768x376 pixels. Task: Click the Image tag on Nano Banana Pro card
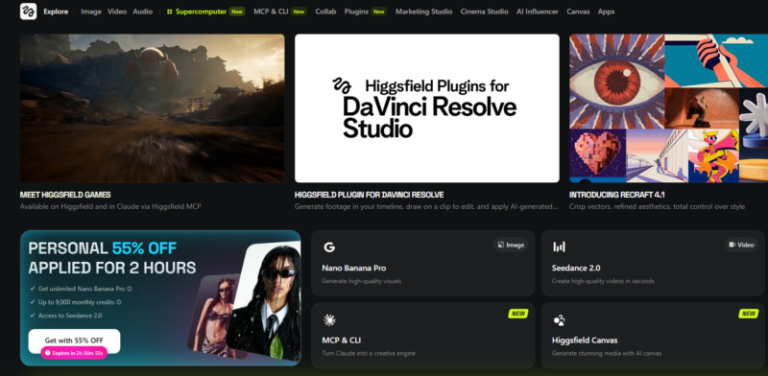tap(510, 245)
